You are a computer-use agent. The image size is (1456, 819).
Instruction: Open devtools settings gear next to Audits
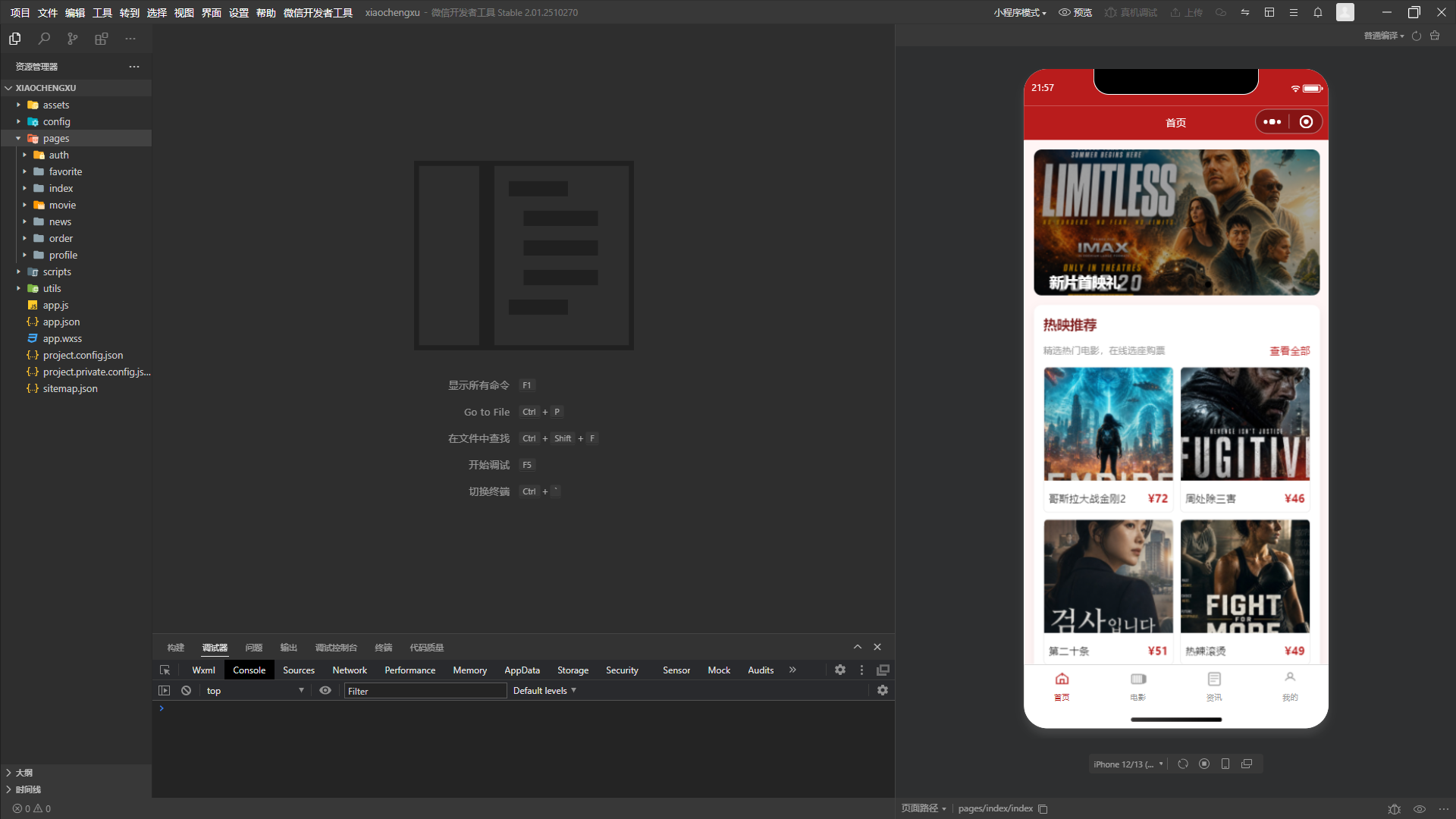pyautogui.click(x=840, y=670)
